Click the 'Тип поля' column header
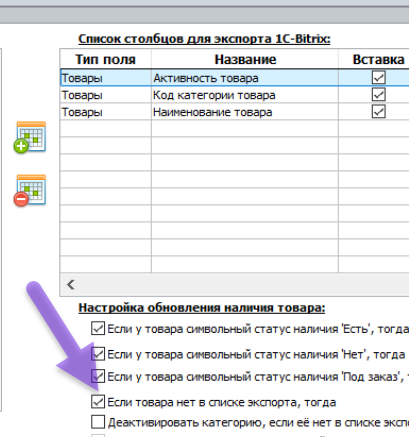The width and height of the screenshot is (409, 437). click(106, 59)
